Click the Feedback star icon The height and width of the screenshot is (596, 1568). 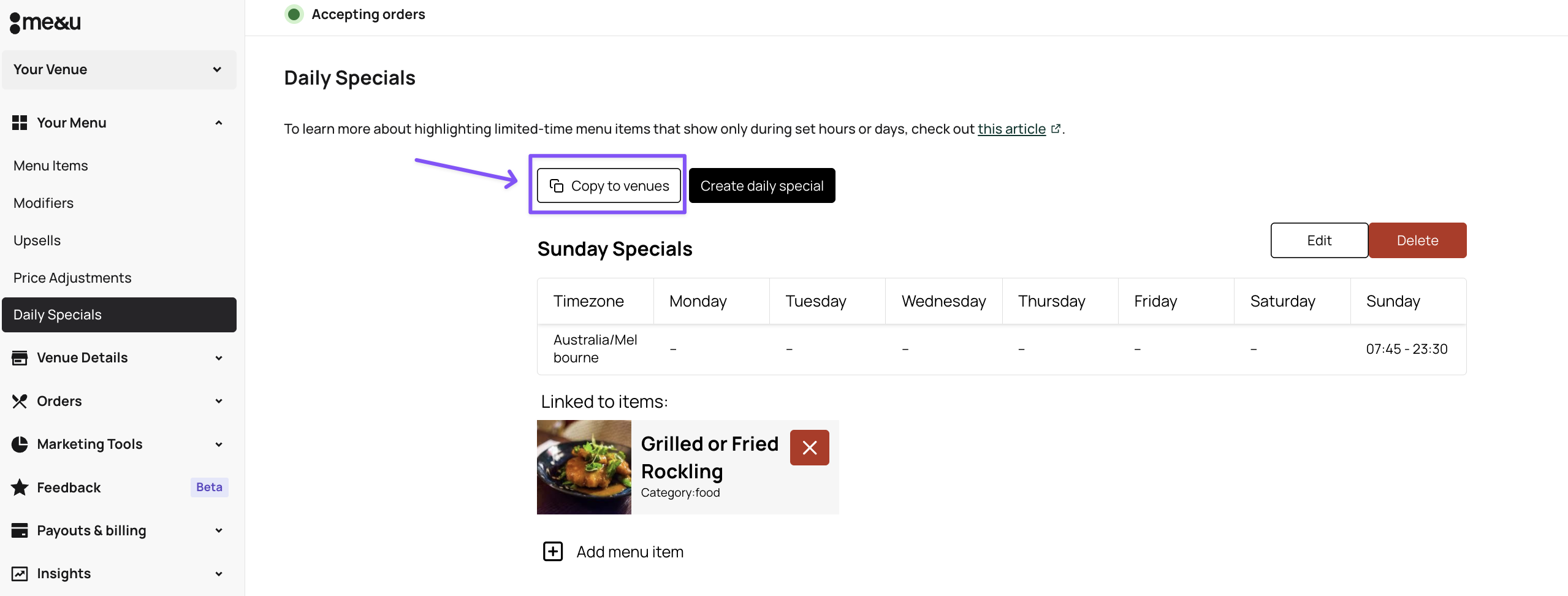[19, 487]
